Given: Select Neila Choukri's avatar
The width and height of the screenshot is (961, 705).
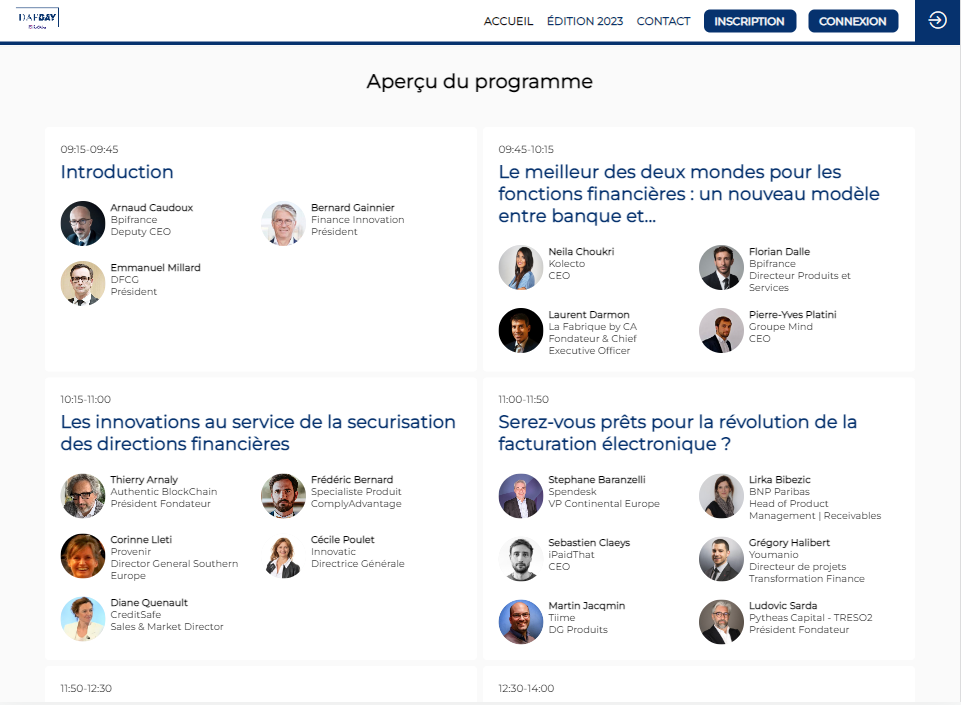Looking at the screenshot, I should pos(521,267).
